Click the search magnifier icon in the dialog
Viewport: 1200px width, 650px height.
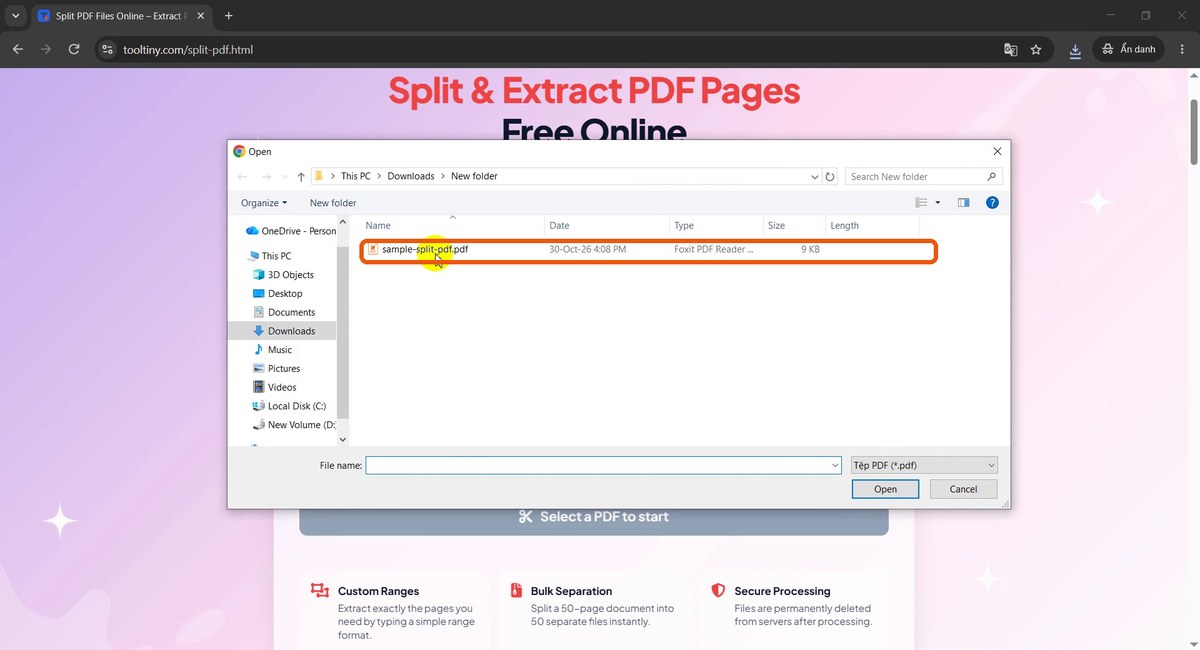point(992,176)
